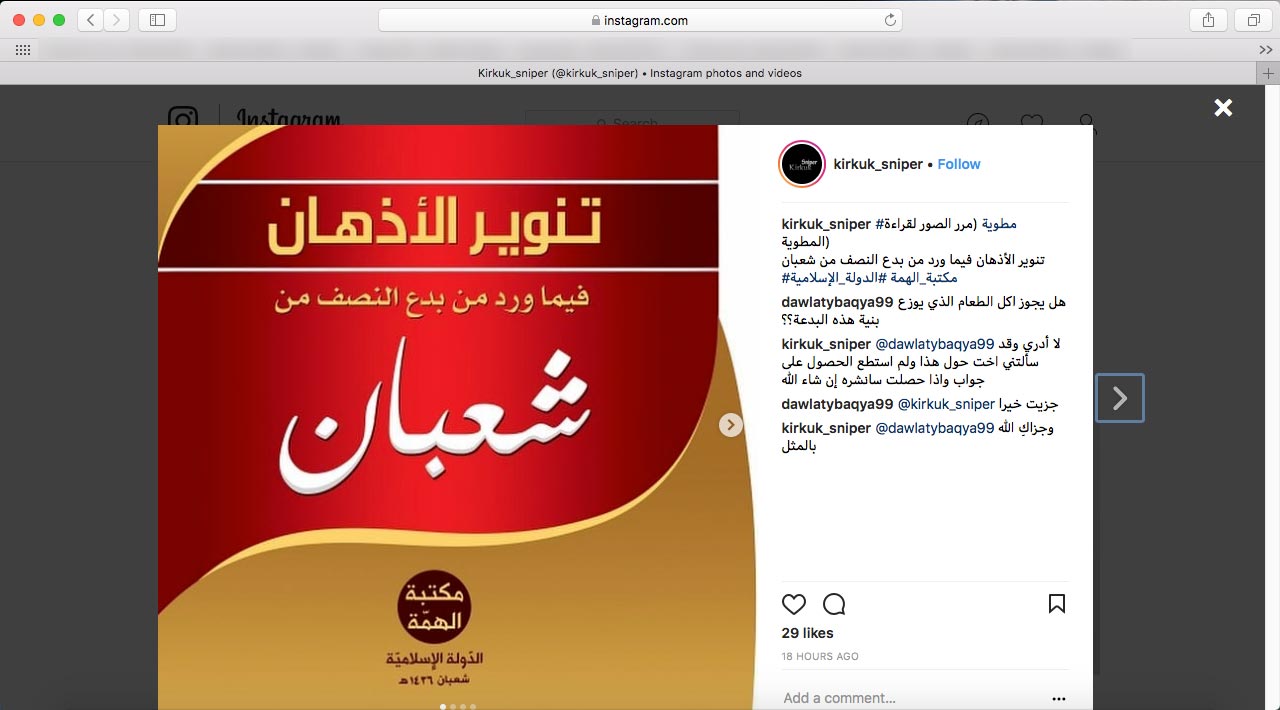Reload the page with refresh icon
The image size is (1280, 710).
click(x=890, y=20)
